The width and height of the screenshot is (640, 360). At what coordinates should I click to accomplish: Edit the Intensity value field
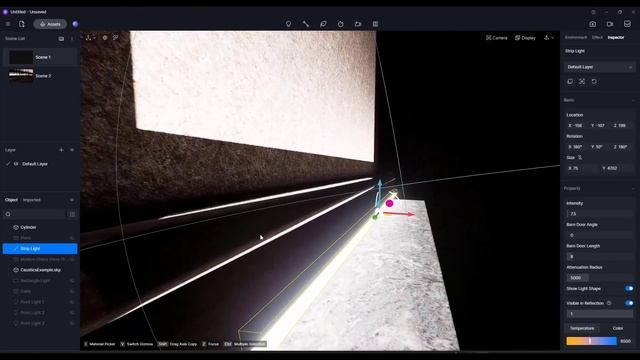599,214
